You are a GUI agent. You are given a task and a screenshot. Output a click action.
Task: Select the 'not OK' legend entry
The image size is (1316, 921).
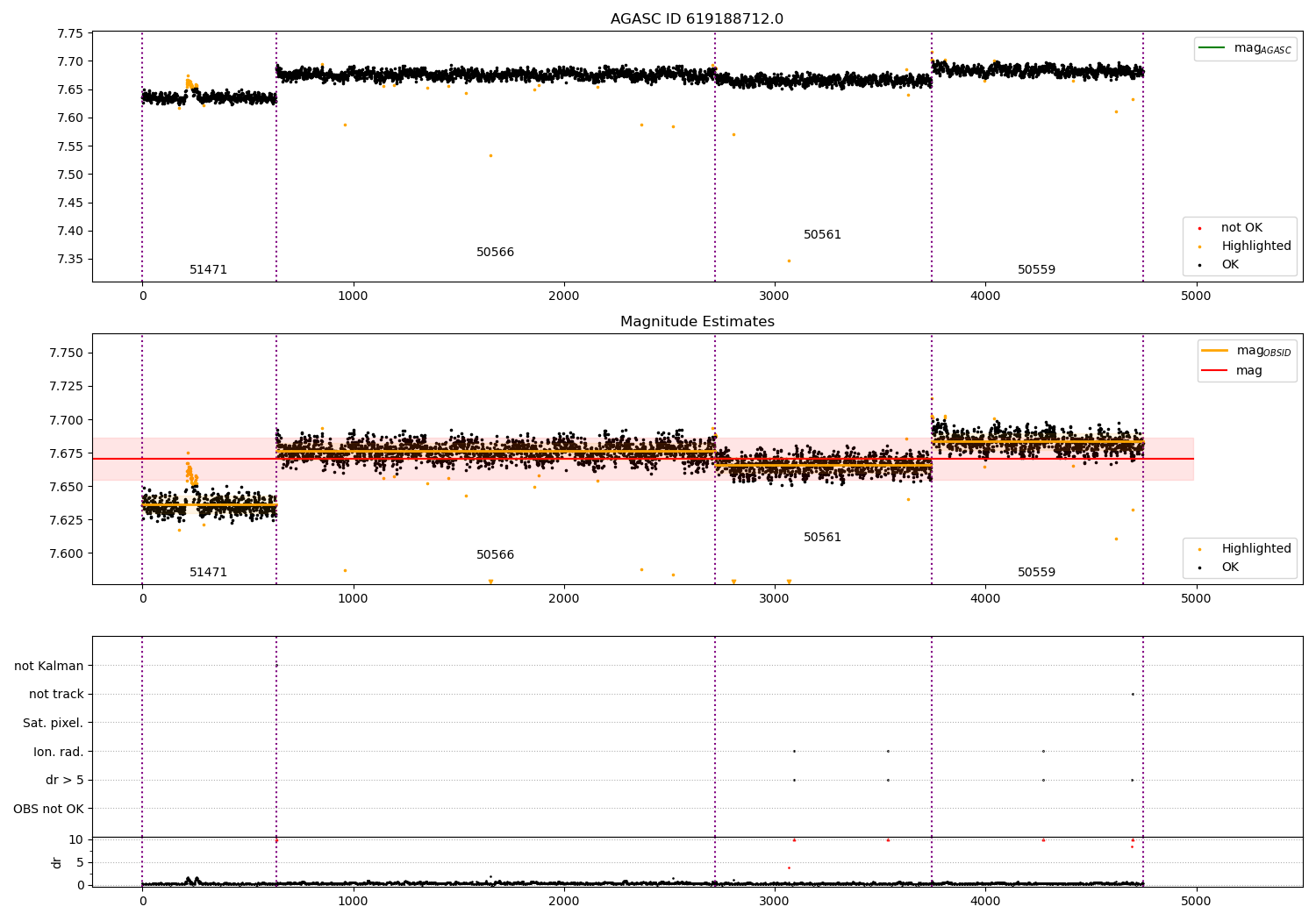coord(1241,228)
